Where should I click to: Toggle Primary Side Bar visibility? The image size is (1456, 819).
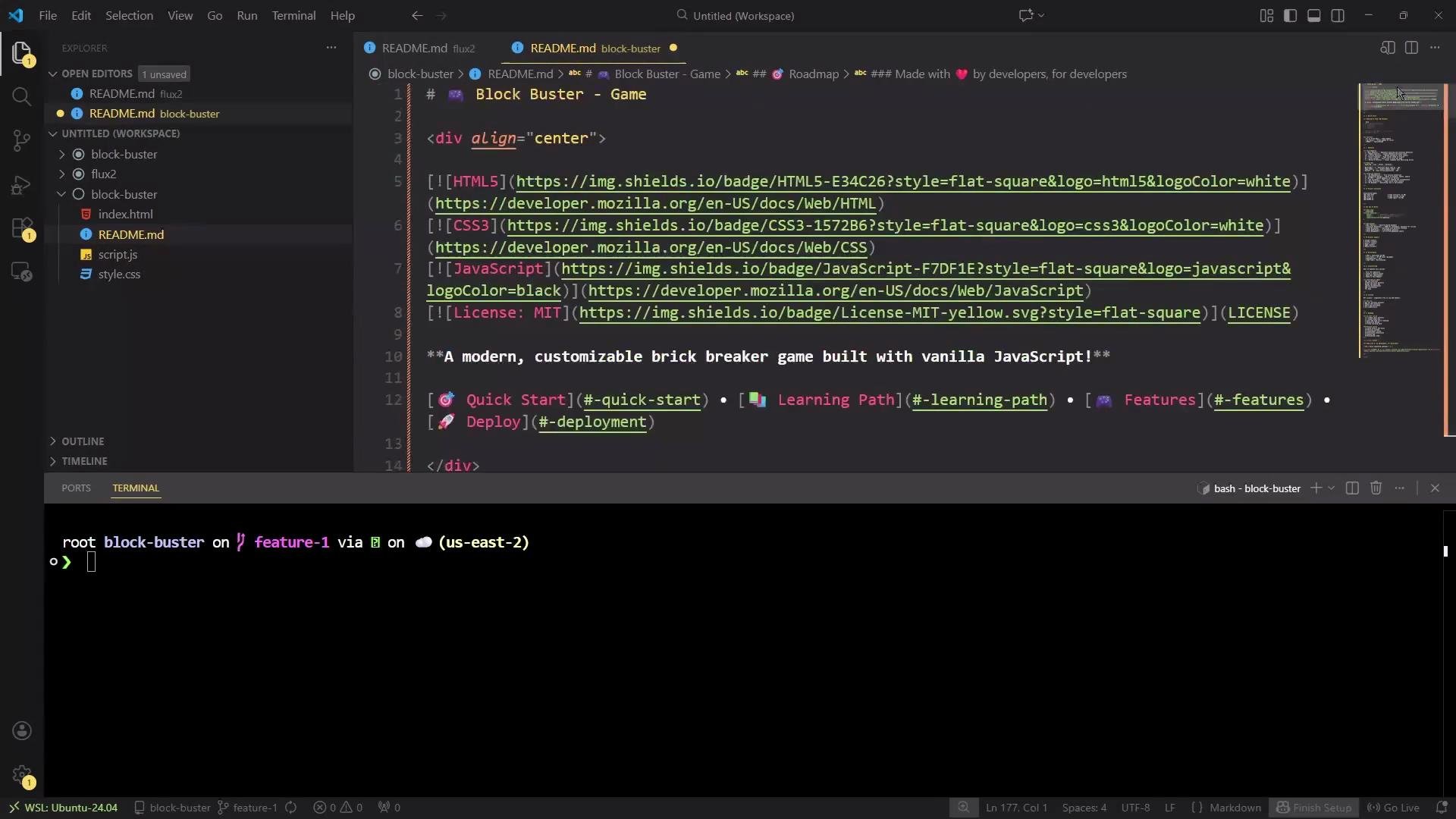1290,15
